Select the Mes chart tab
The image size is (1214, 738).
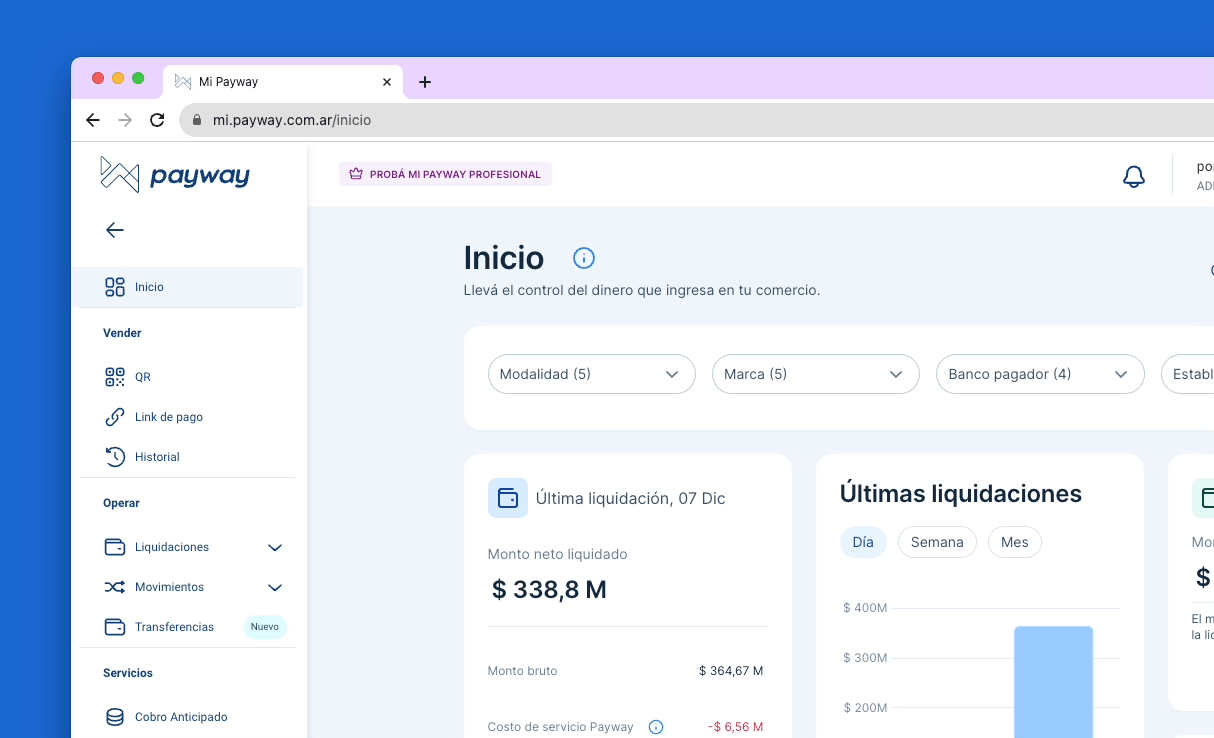point(1015,542)
